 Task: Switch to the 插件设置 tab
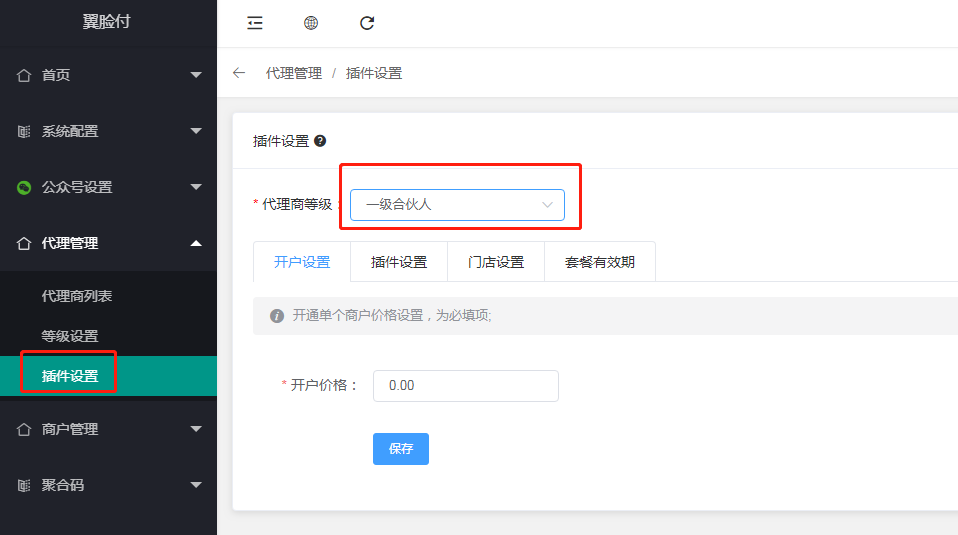tap(399, 262)
